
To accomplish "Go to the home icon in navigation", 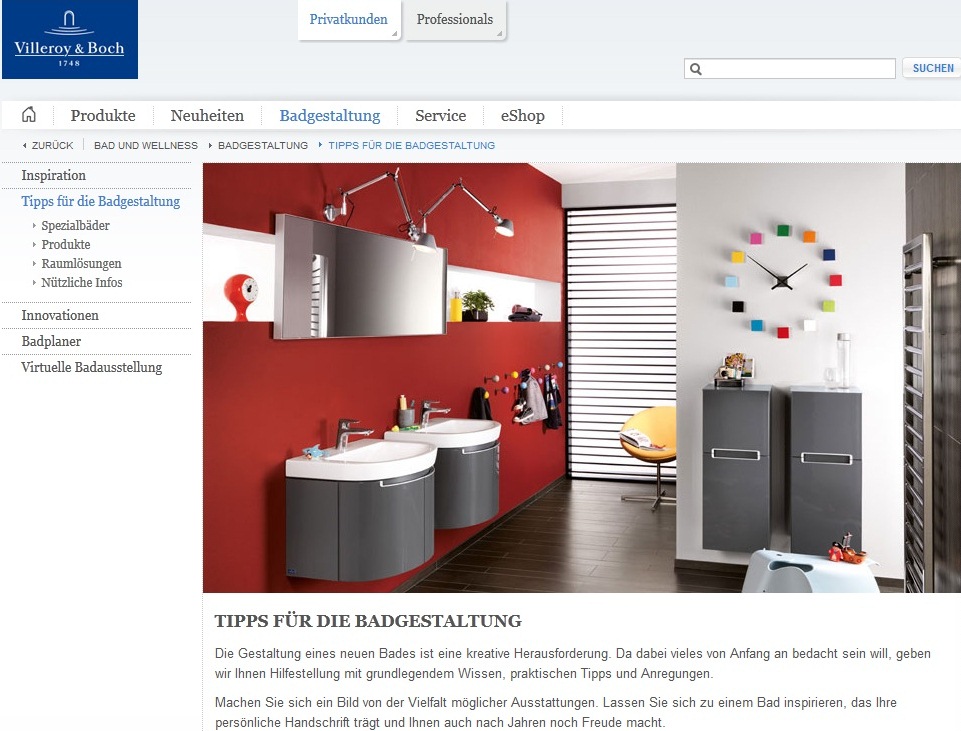I will pos(29,115).
